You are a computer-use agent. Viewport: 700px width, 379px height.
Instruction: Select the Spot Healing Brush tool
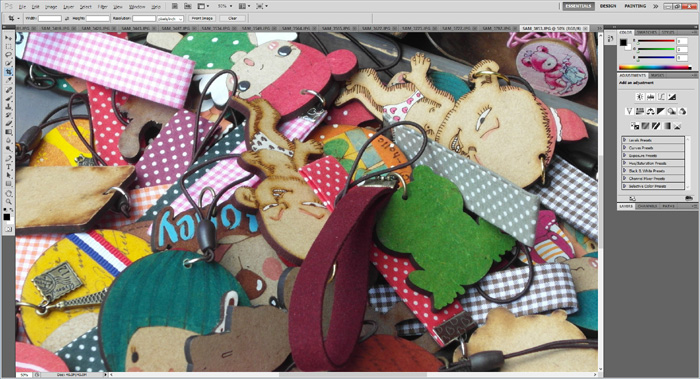click(8, 90)
